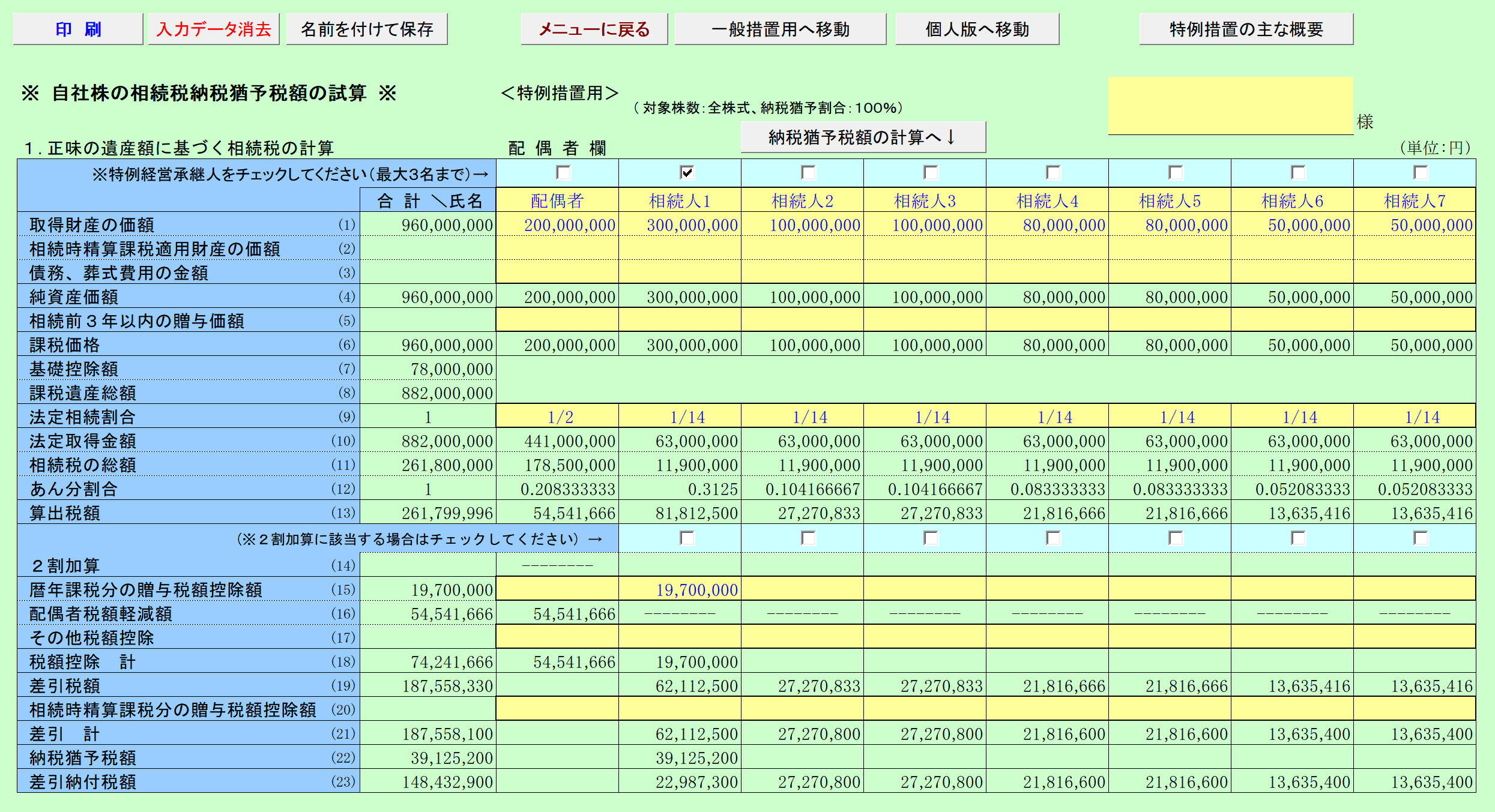Check 特例経営承継人 box for 相続人6
Viewport: 1495px width, 812px height.
click(x=1298, y=173)
